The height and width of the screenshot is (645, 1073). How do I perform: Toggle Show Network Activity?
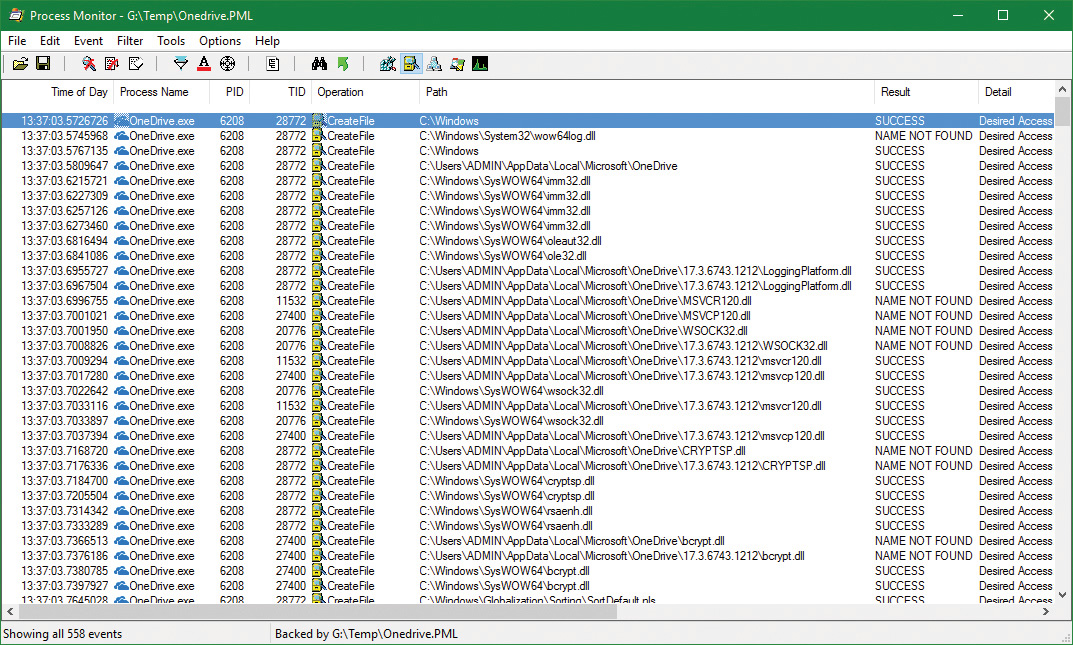point(434,64)
